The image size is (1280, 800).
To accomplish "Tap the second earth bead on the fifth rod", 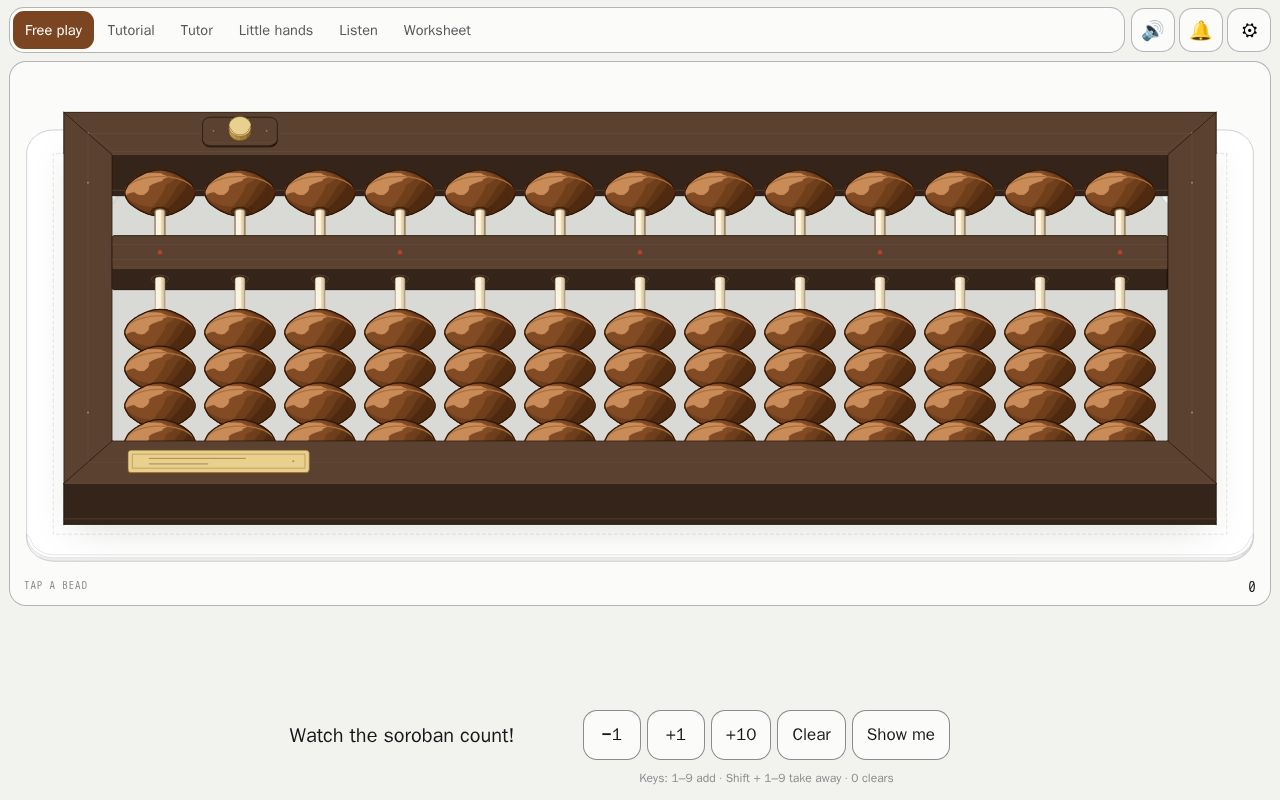I will click(x=480, y=367).
